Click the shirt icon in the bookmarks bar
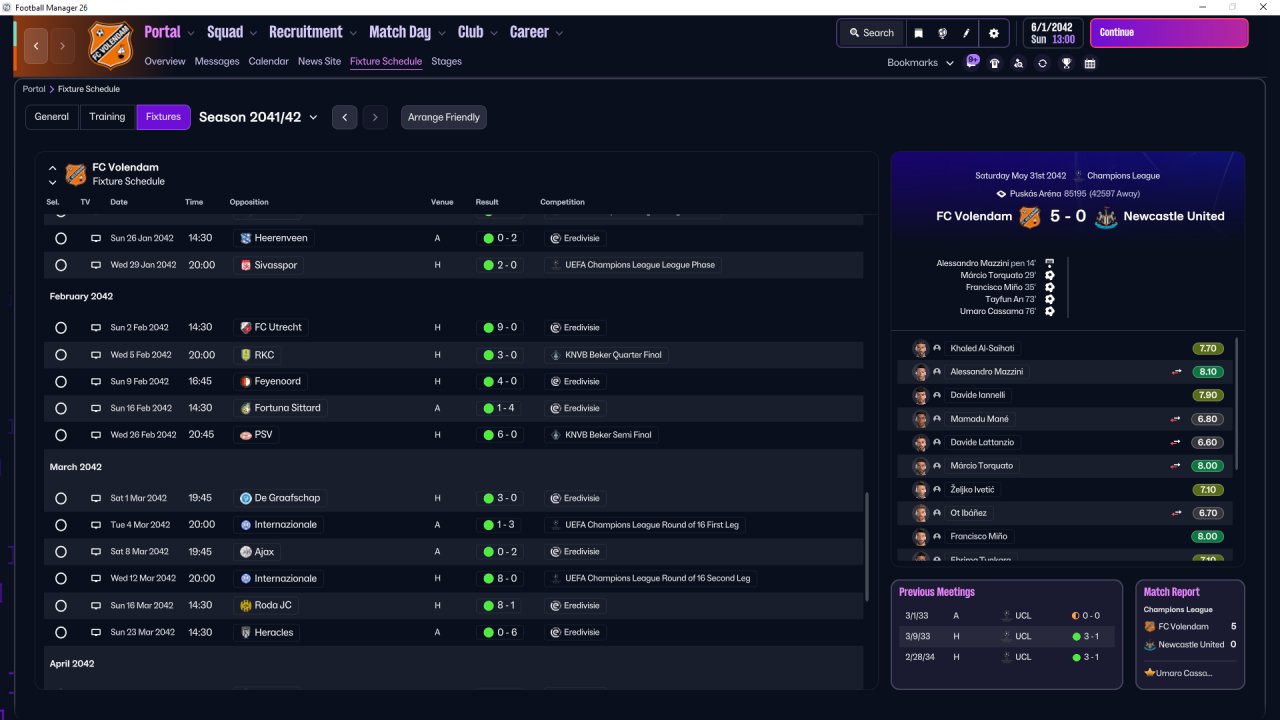This screenshot has width=1280, height=720. point(994,63)
